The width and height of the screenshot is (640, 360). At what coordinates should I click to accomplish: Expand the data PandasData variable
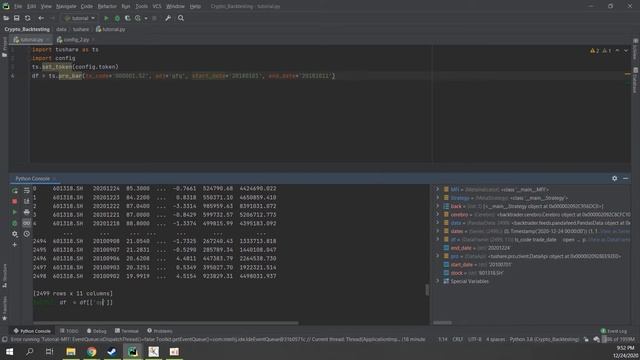[438, 223]
